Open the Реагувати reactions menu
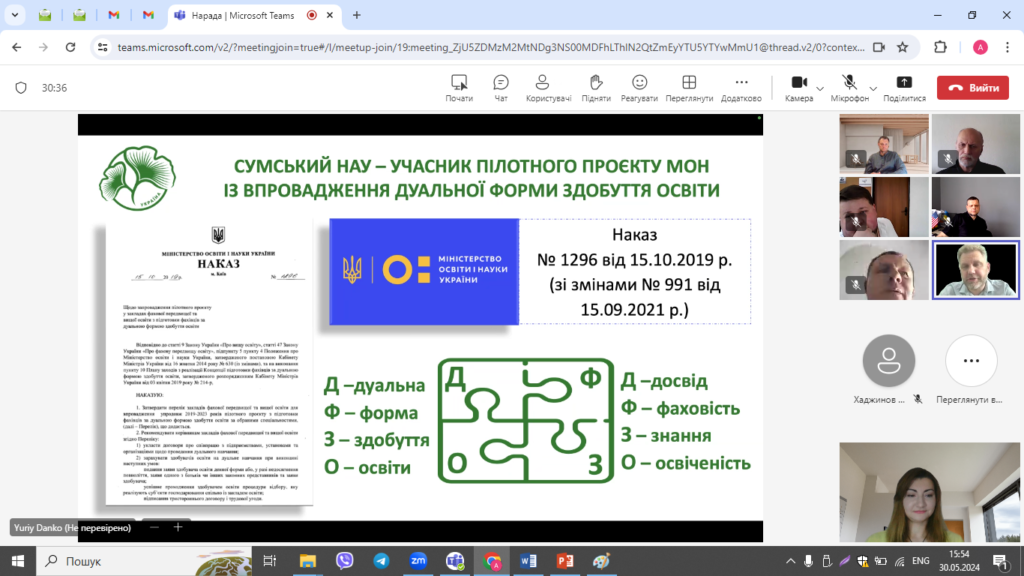Image resolution: width=1024 pixels, height=576 pixels. point(639,87)
